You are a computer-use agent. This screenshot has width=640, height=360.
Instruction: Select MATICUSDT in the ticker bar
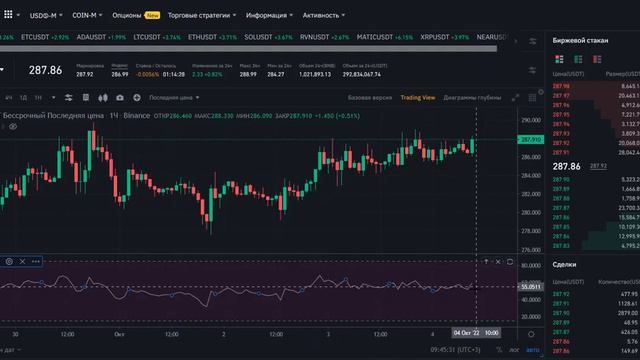(x=385, y=37)
